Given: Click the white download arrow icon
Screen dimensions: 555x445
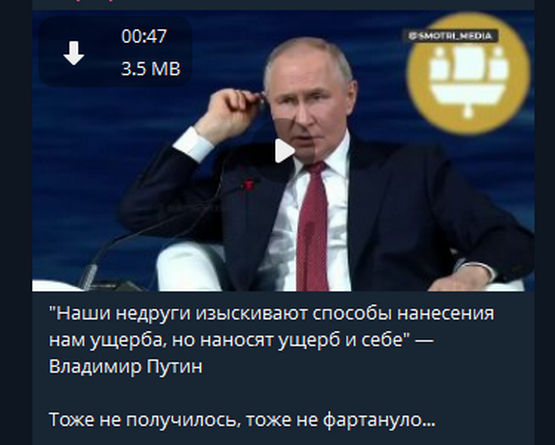Looking at the screenshot, I should tap(74, 53).
